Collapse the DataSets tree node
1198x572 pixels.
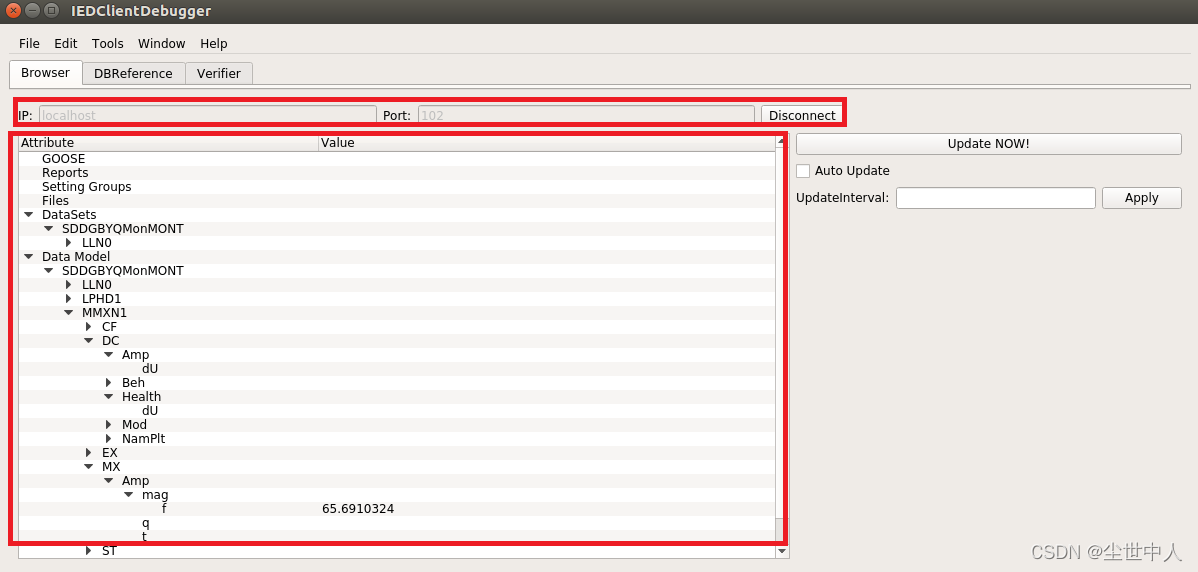(x=28, y=215)
